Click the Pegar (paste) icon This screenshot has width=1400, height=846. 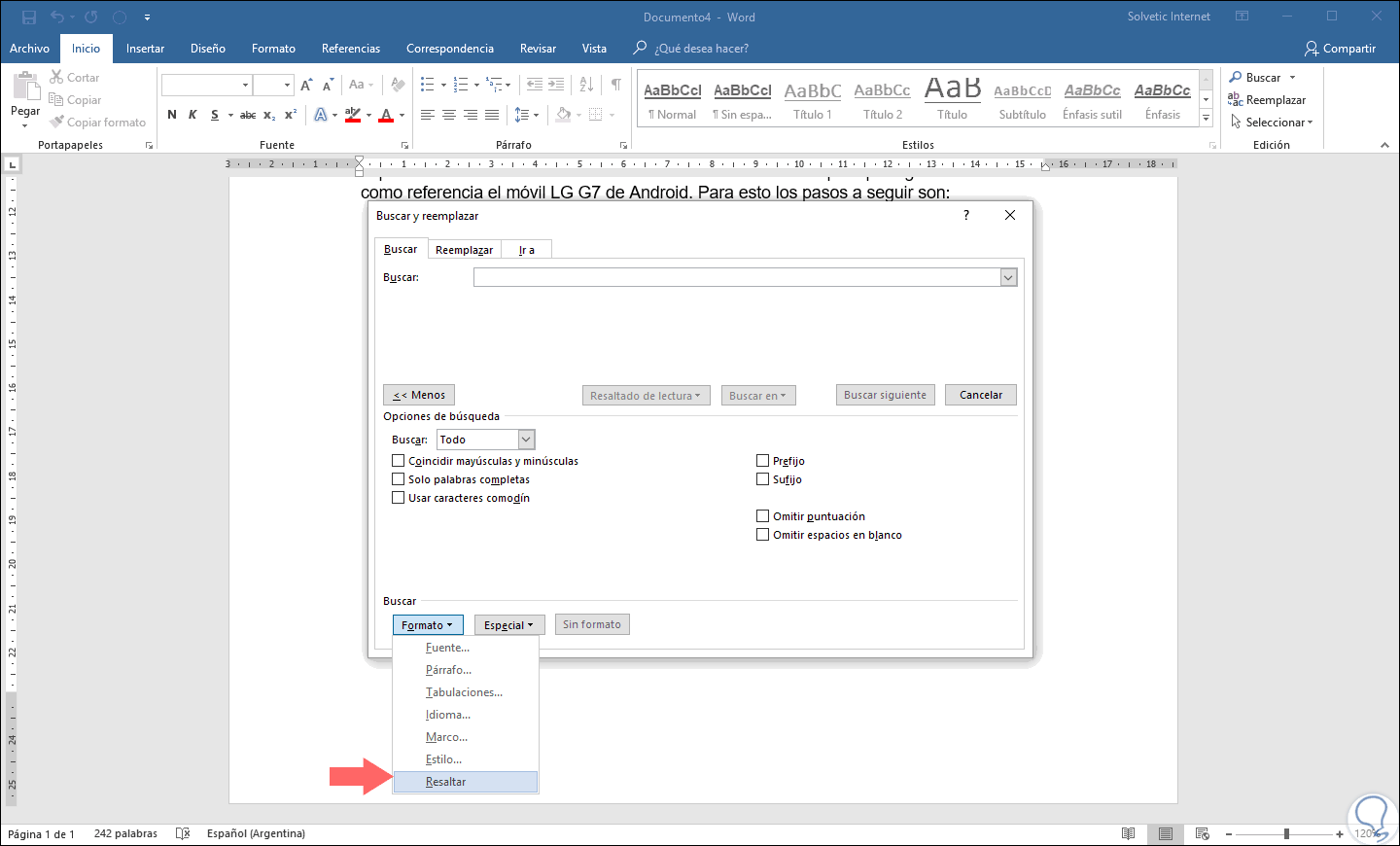tap(25, 87)
